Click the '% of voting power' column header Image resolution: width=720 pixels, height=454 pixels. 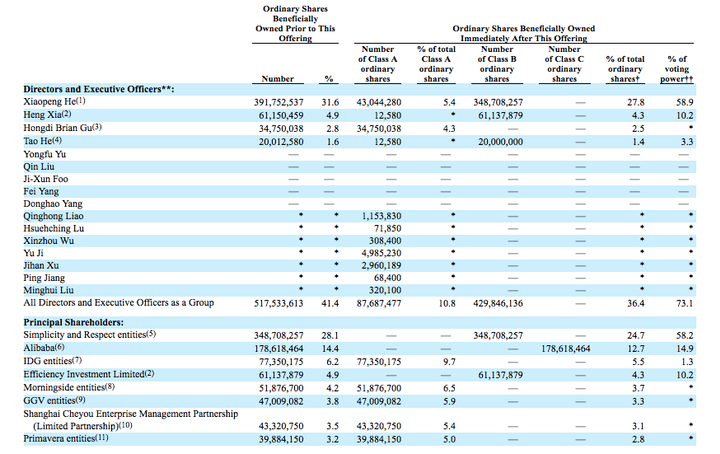pos(677,69)
